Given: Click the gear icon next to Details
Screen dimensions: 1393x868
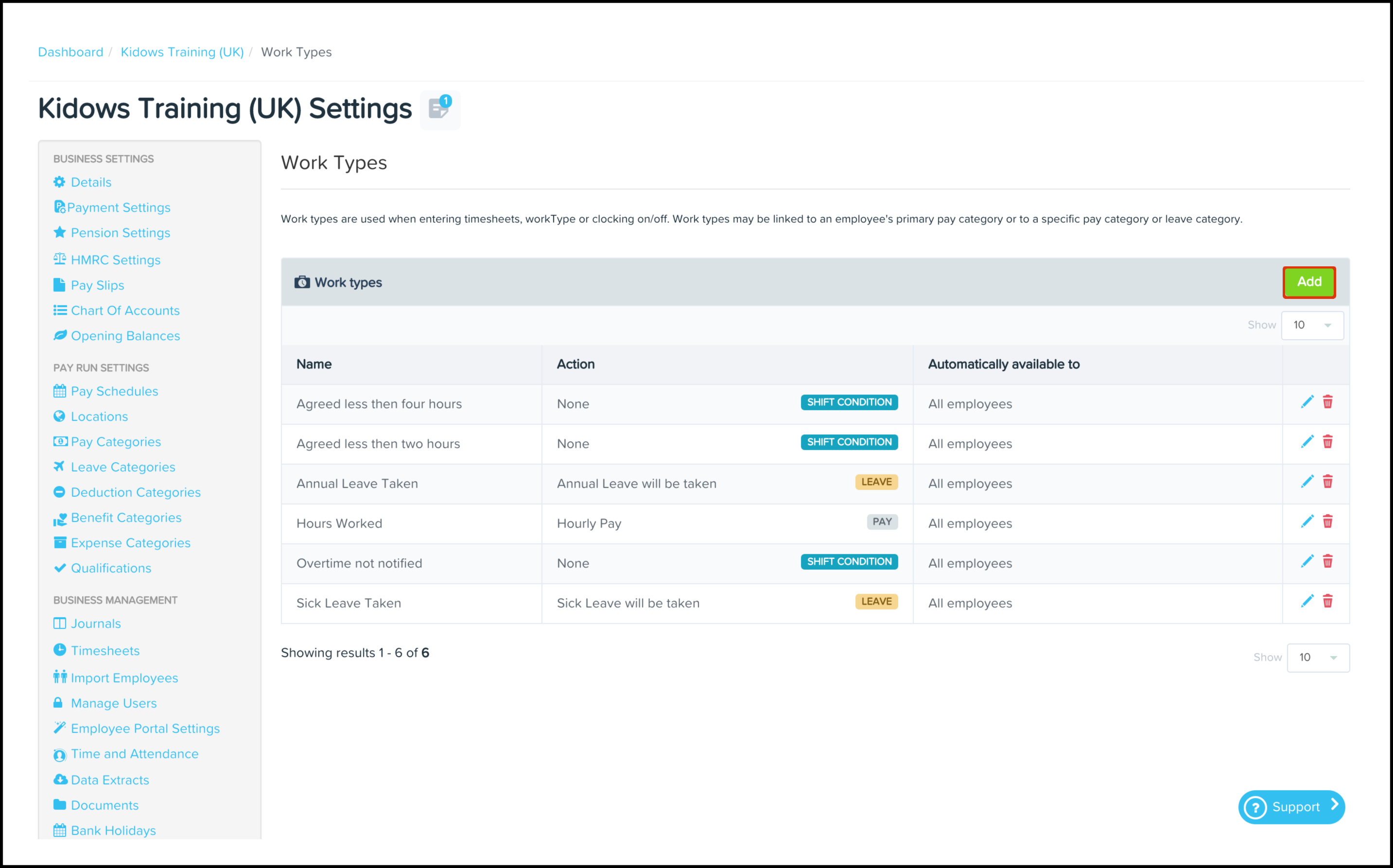Looking at the screenshot, I should coord(60,182).
